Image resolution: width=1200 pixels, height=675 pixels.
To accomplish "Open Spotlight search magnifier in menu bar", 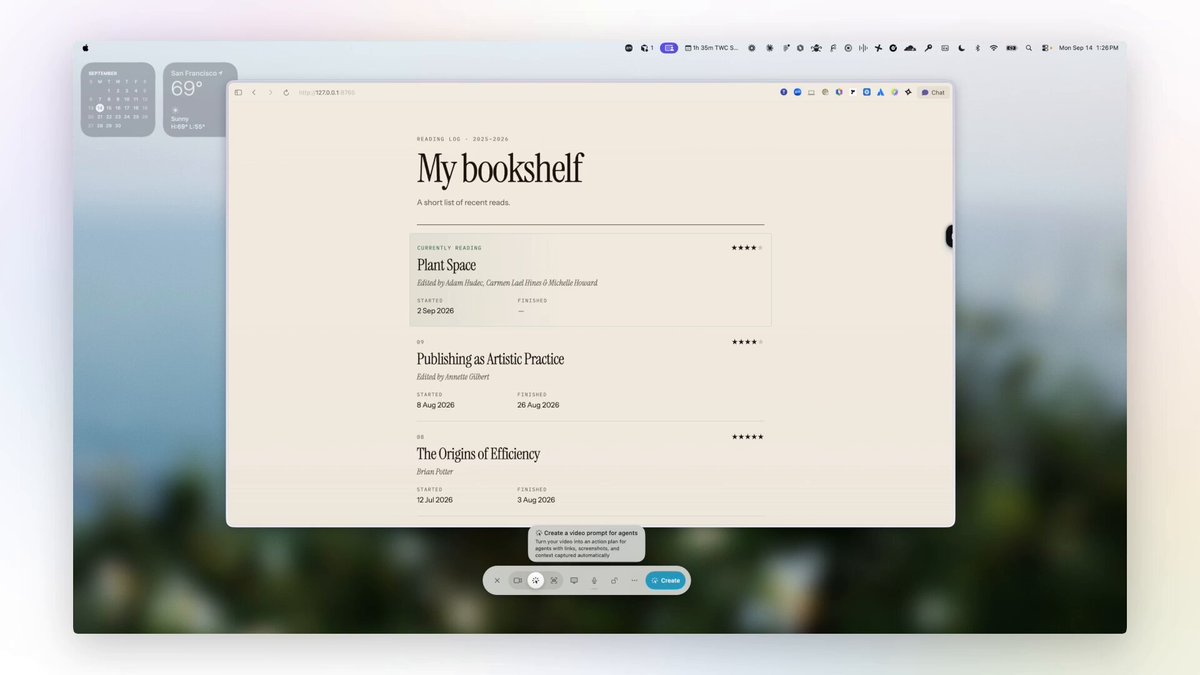I will coord(1028,47).
